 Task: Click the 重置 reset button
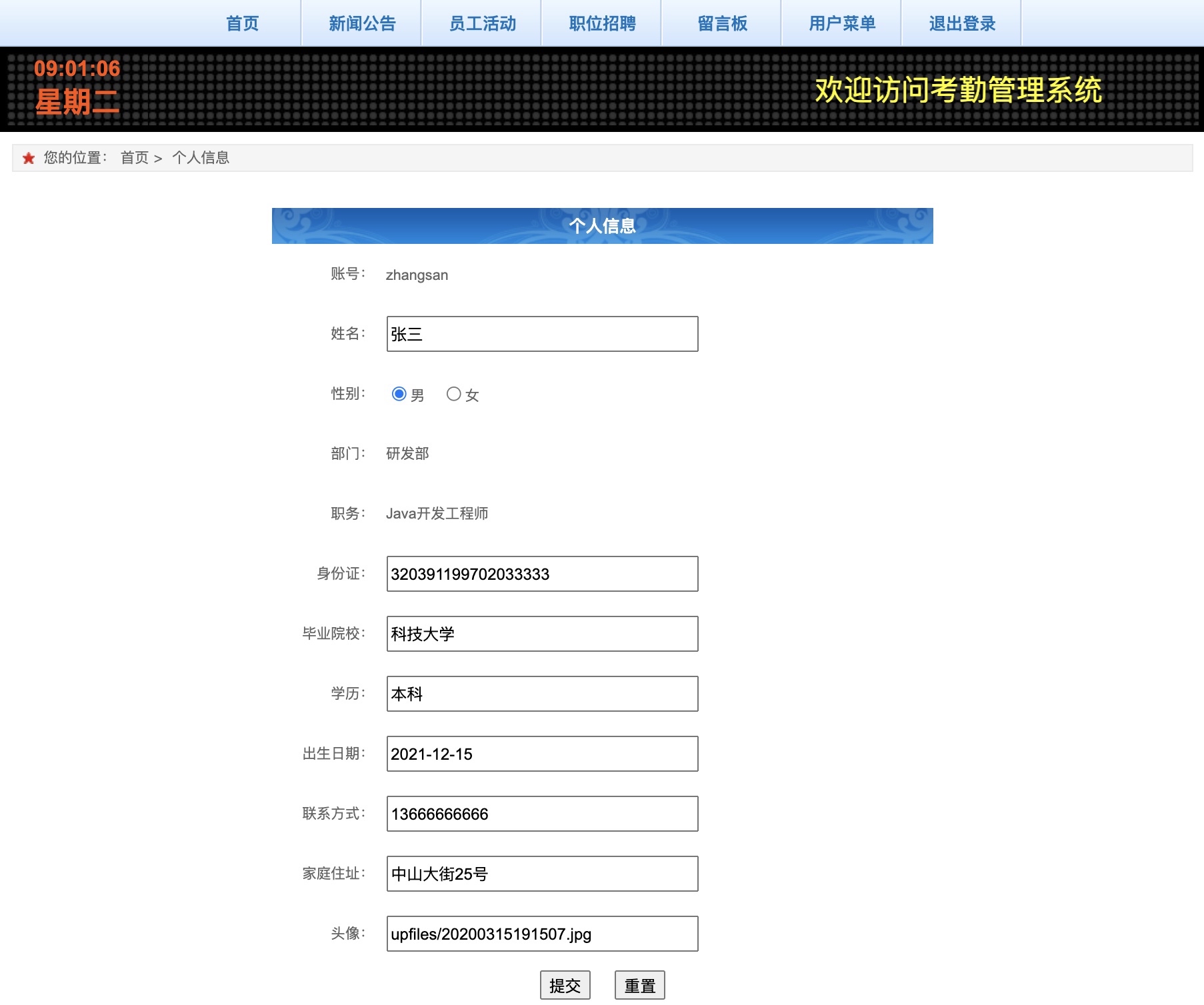click(x=639, y=984)
